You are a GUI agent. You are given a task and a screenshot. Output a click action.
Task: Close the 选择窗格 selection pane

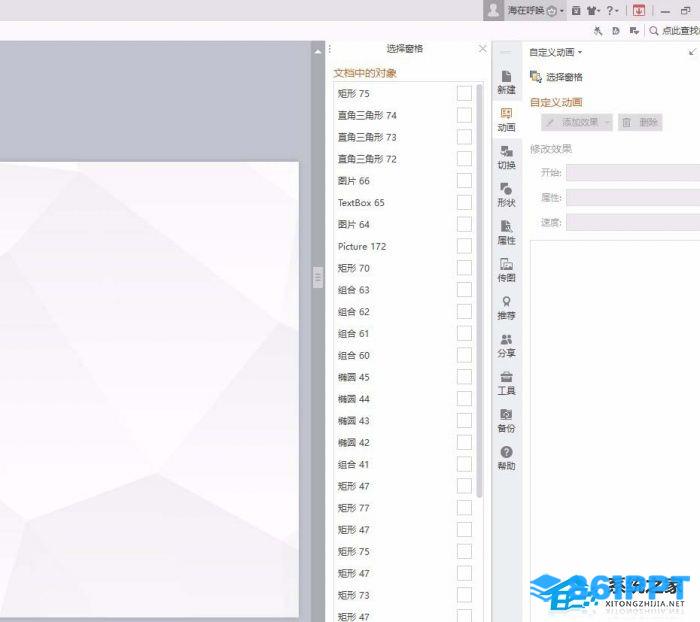(x=483, y=49)
